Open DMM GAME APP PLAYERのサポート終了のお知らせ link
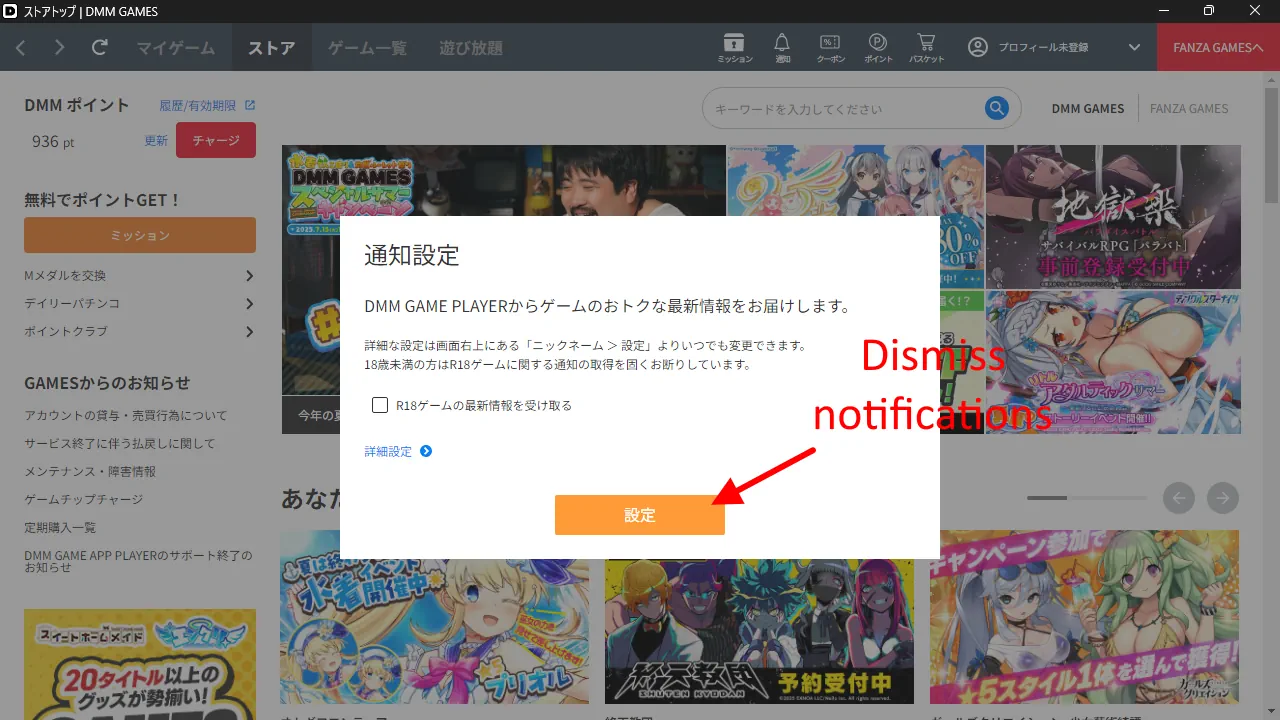 point(139,561)
